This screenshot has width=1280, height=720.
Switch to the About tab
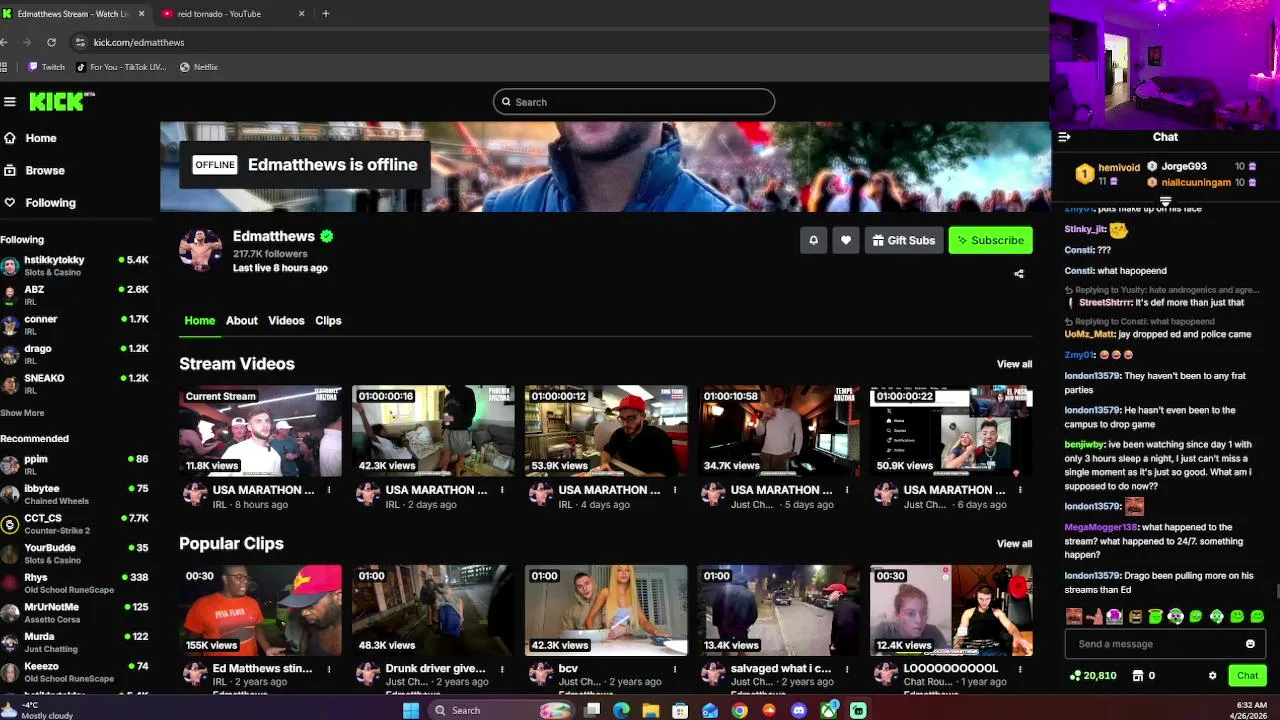[x=241, y=320]
